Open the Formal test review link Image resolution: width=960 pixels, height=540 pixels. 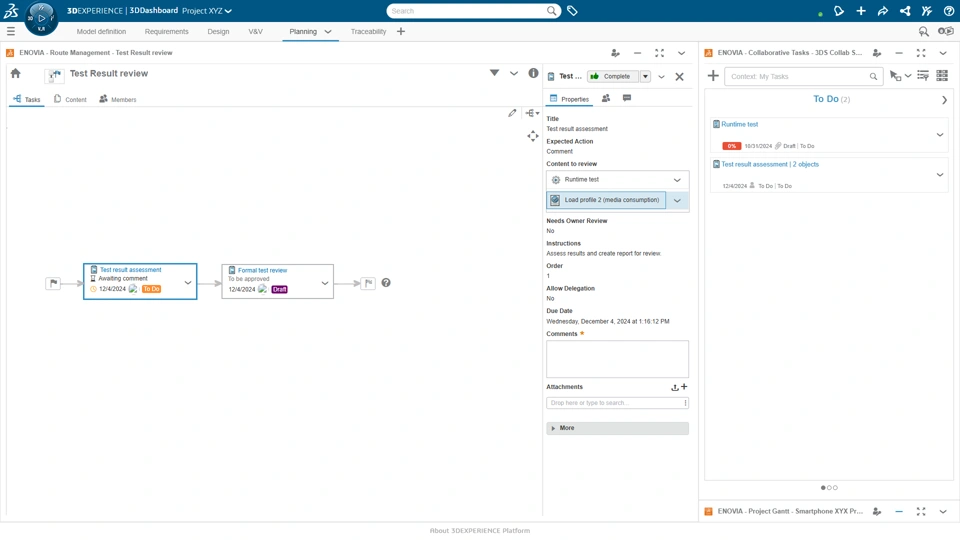pyautogui.click(x=262, y=270)
